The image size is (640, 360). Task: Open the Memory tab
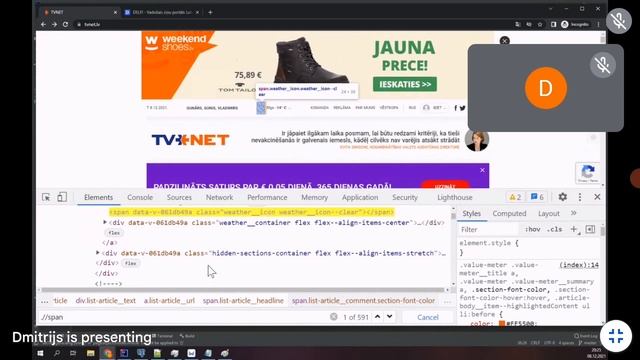tap(314, 197)
